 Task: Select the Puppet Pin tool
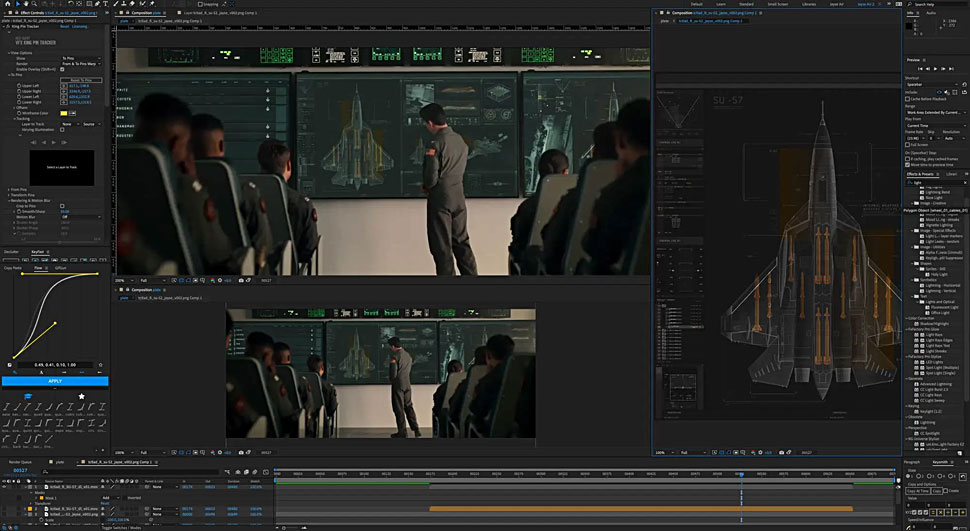[152, 4]
